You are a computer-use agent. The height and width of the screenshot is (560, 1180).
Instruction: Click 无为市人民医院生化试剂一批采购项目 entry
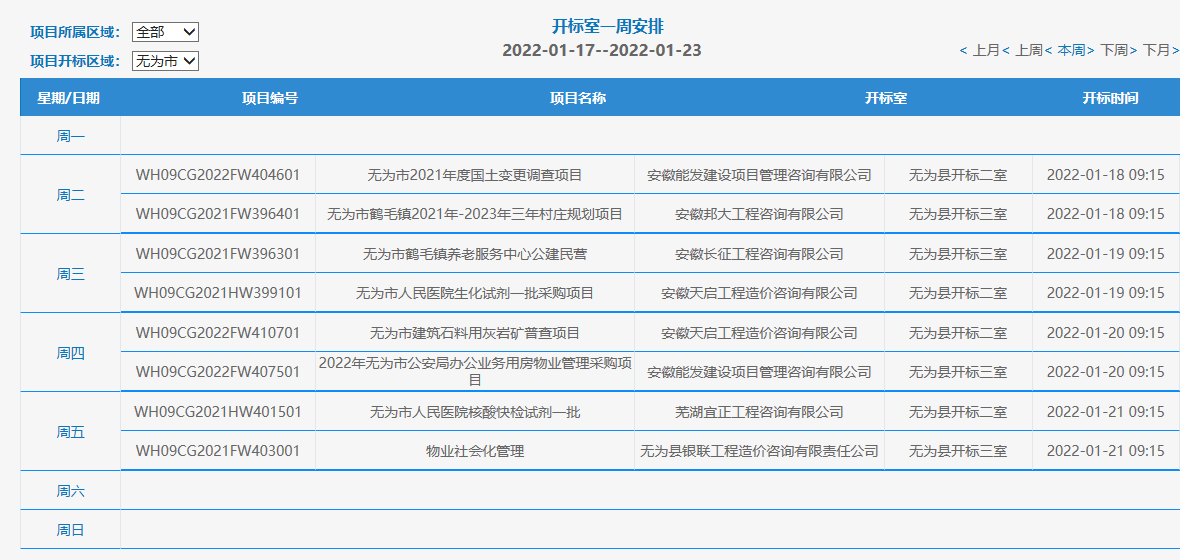475,293
